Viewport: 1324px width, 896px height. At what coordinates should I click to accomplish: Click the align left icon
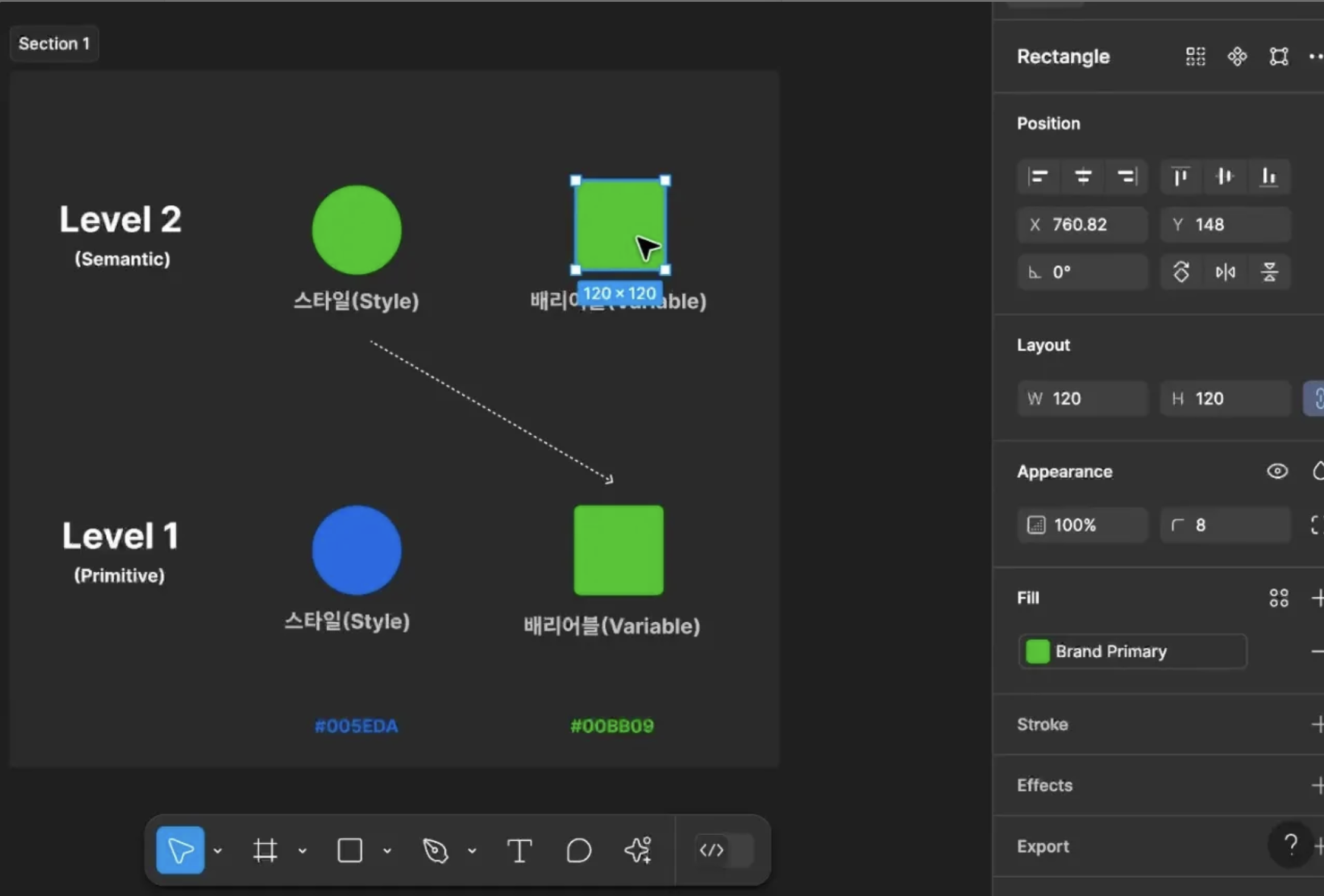1039,177
